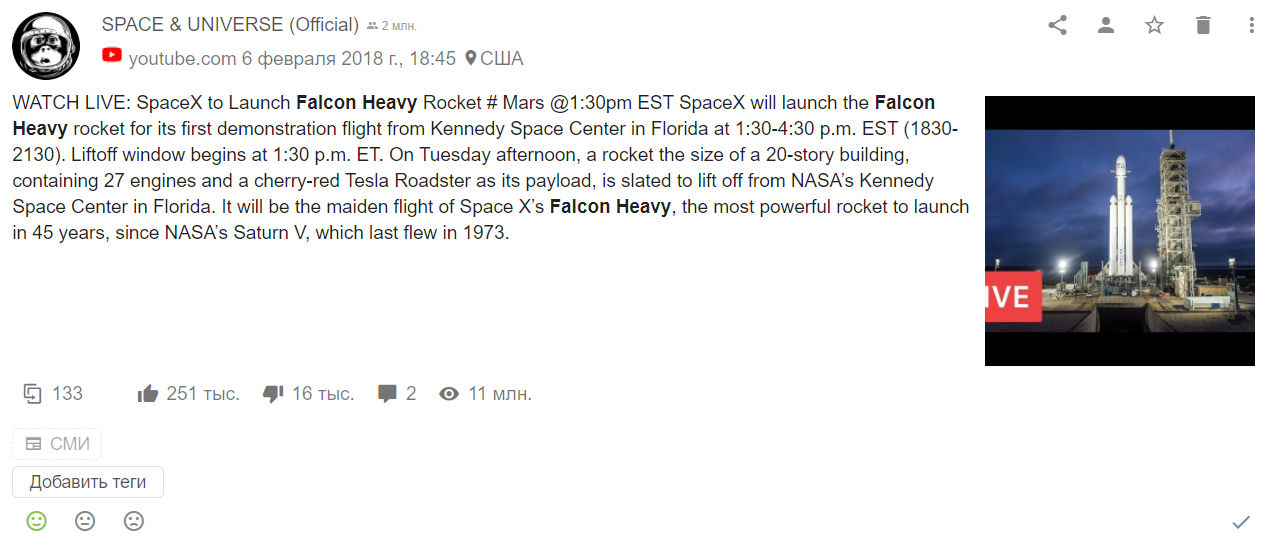Image resolution: width=1282 pixels, height=554 pixels.
Task: Open the three-dot more options menu
Action: (1252, 25)
